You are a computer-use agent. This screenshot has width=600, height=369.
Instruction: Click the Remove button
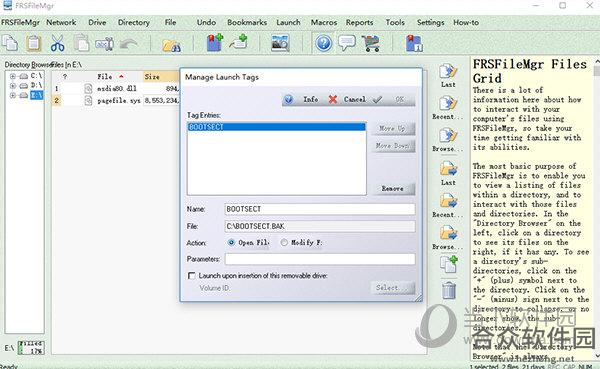[393, 189]
